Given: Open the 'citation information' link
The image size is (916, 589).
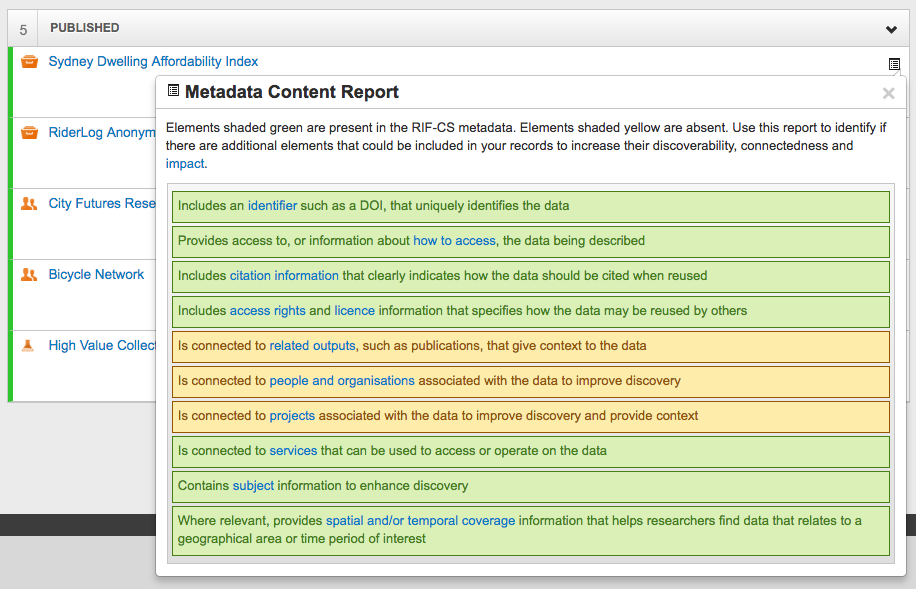Looking at the screenshot, I should point(284,276).
